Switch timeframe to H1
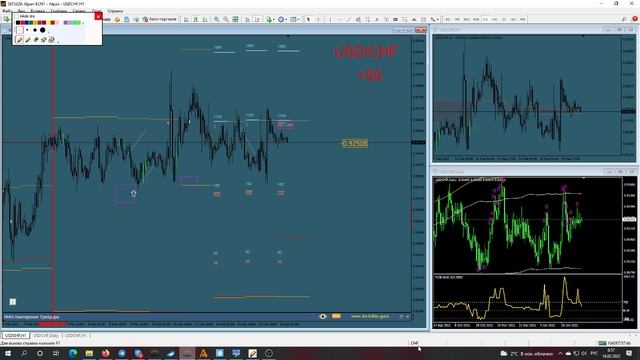This screenshot has width=640, height=360. [x=485, y=19]
